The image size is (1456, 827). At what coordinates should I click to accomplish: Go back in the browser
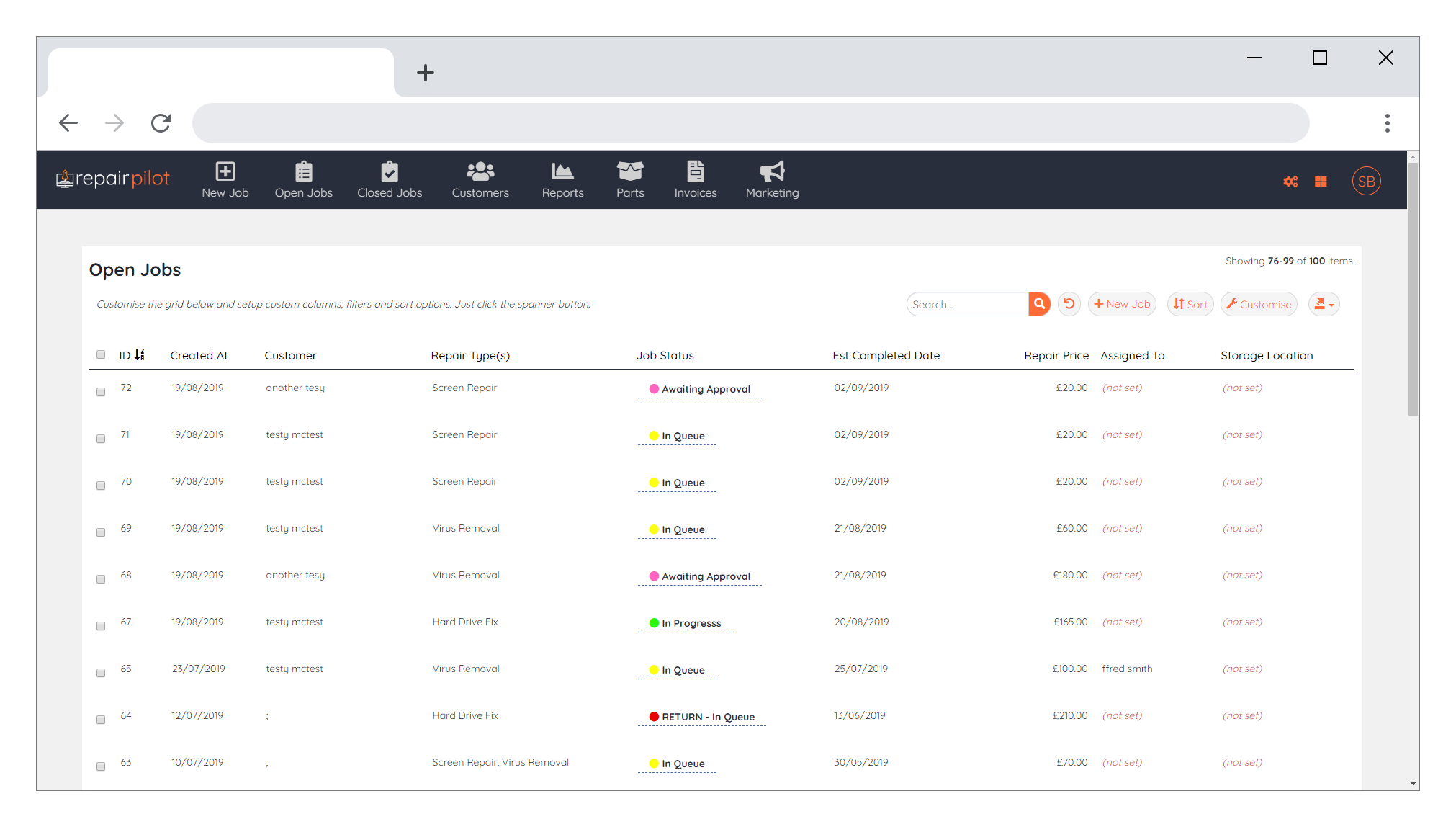pyautogui.click(x=68, y=123)
